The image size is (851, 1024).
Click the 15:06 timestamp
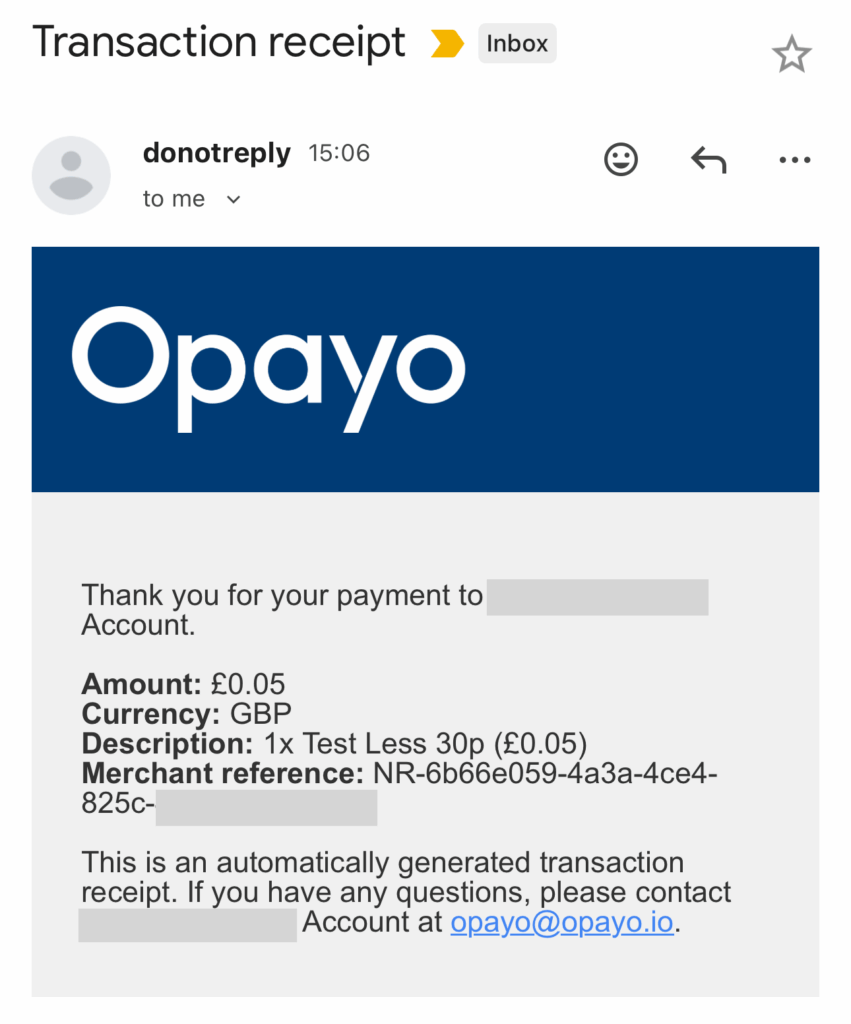(x=339, y=153)
